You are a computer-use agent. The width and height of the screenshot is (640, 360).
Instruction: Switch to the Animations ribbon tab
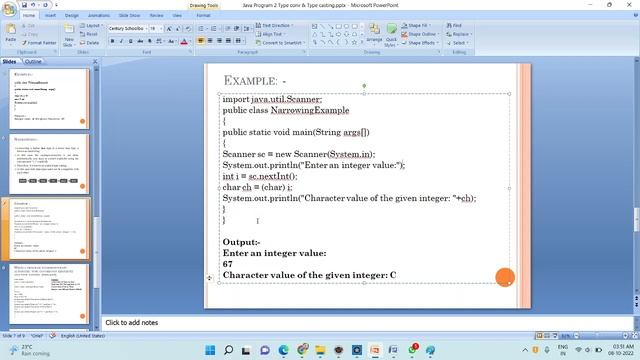point(99,15)
